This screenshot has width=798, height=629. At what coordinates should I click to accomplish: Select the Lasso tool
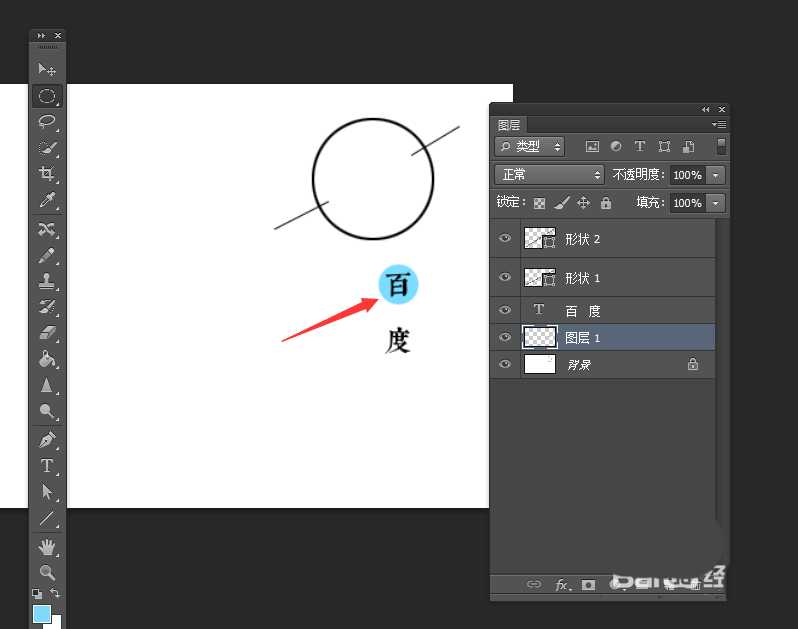tap(46, 121)
